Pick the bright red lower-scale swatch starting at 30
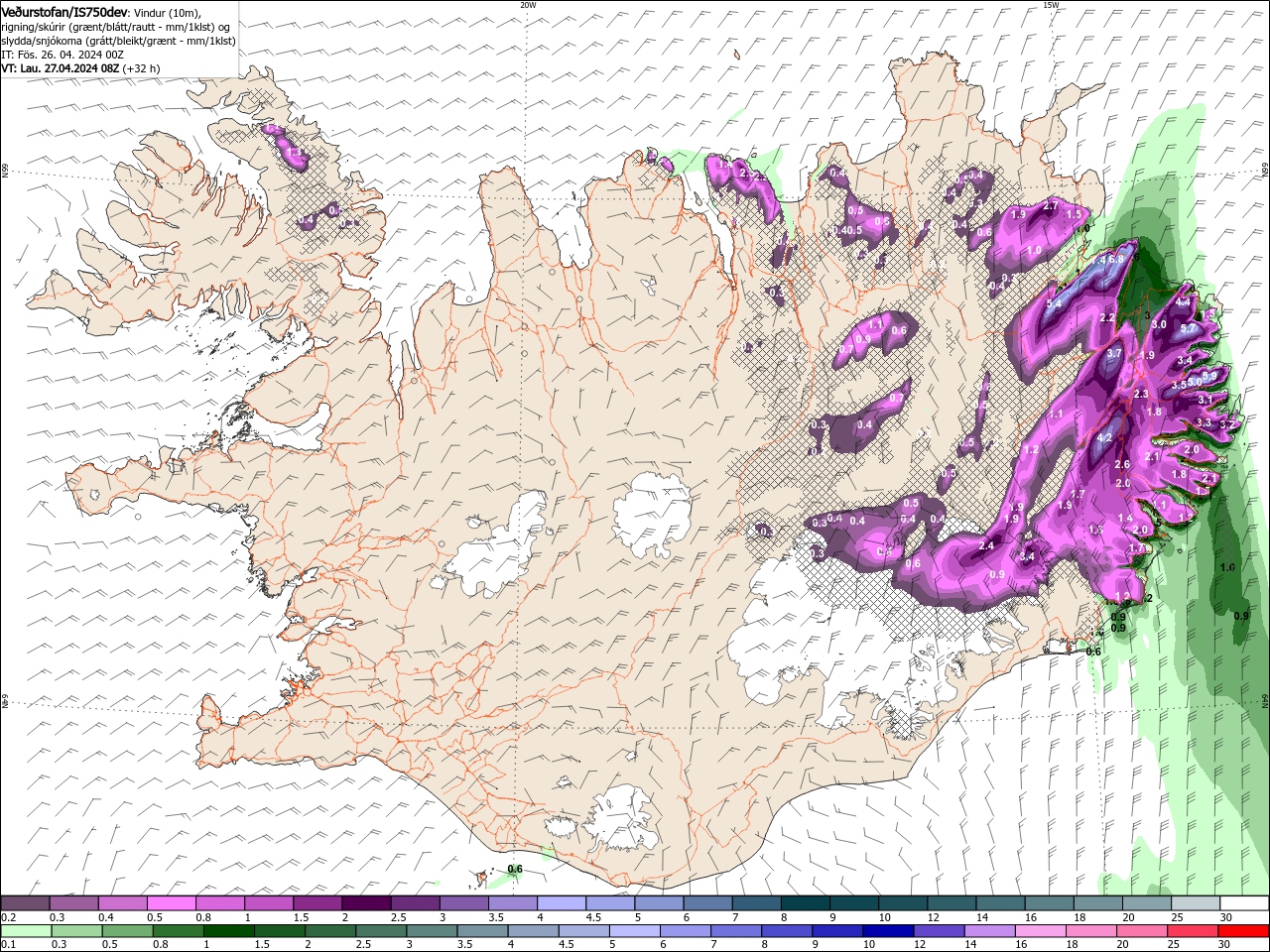This screenshot has width=1270, height=952. [1243, 931]
